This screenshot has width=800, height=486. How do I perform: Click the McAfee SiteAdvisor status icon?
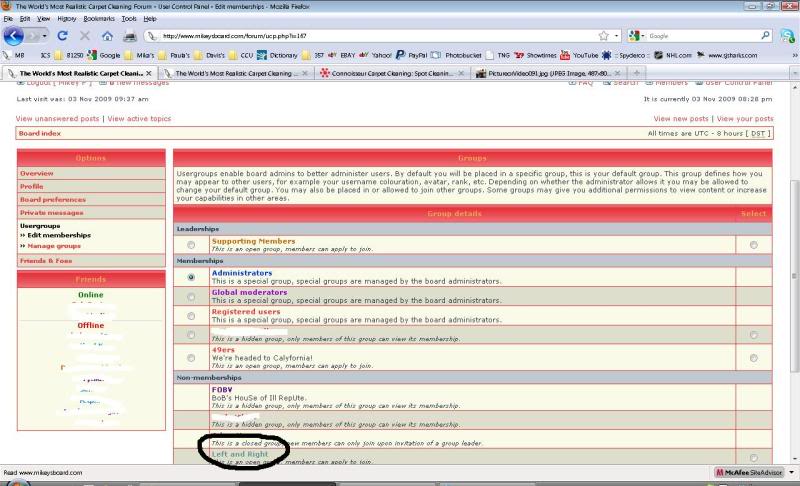click(x=722, y=472)
